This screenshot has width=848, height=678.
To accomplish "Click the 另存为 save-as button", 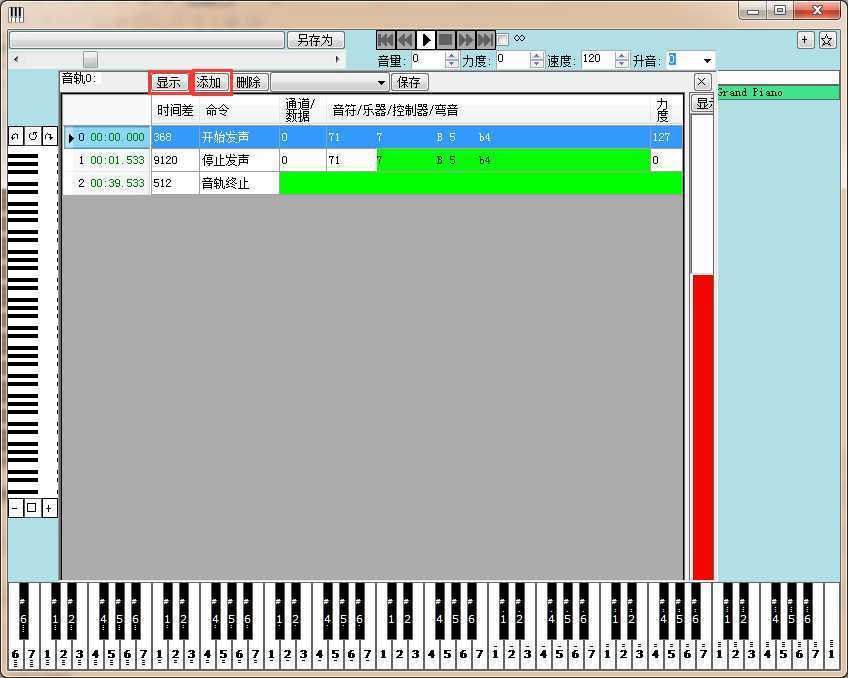I will tap(315, 40).
